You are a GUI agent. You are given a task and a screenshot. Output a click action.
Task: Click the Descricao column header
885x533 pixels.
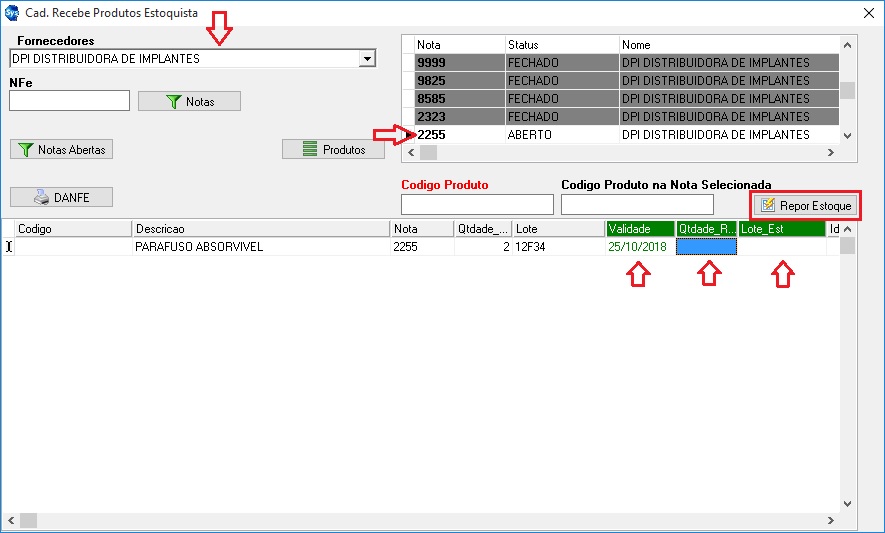[260, 229]
